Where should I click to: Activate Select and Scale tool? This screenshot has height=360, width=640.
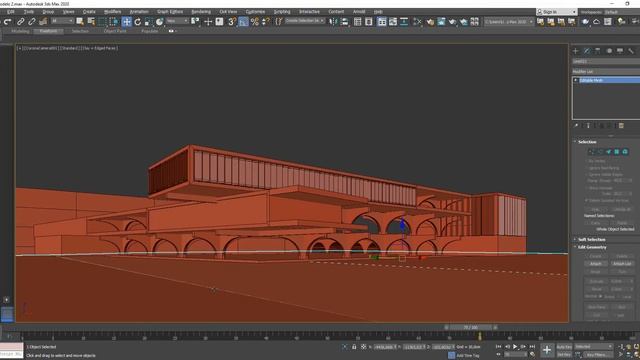coord(149,22)
